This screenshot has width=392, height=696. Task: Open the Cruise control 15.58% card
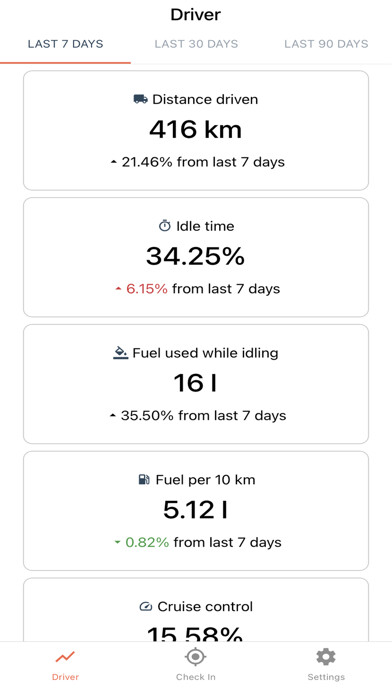[x=196, y=609]
